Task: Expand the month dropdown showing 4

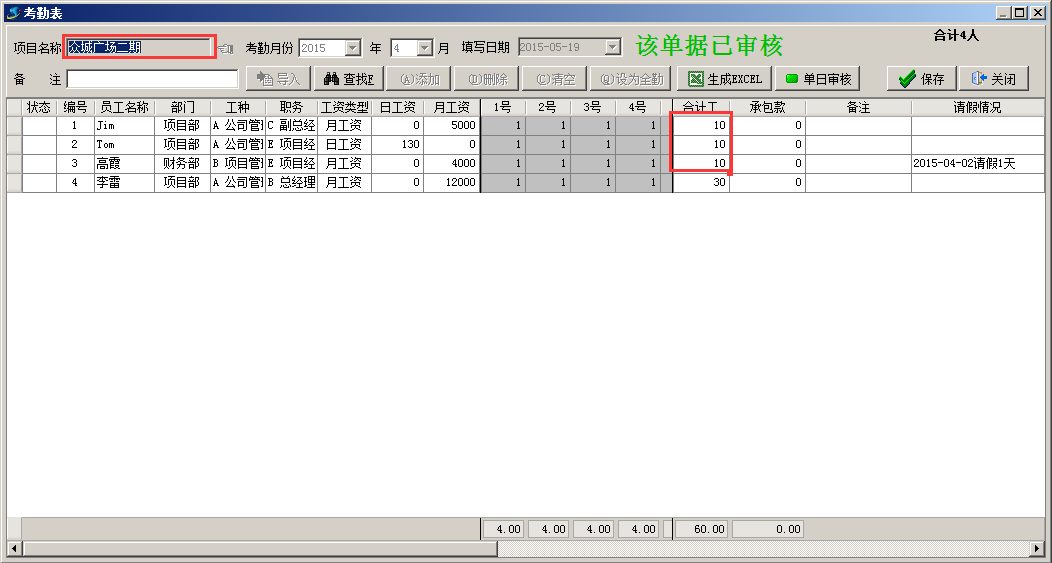Action: [x=424, y=48]
